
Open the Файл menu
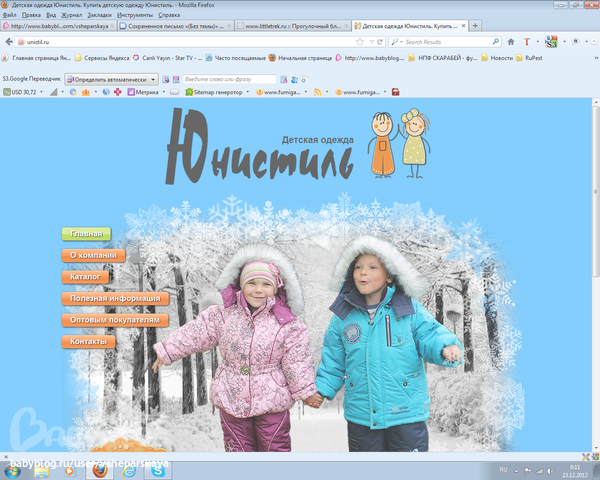10,16
